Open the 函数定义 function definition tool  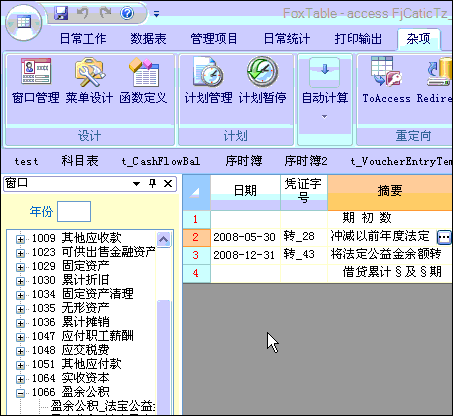[x=144, y=72]
